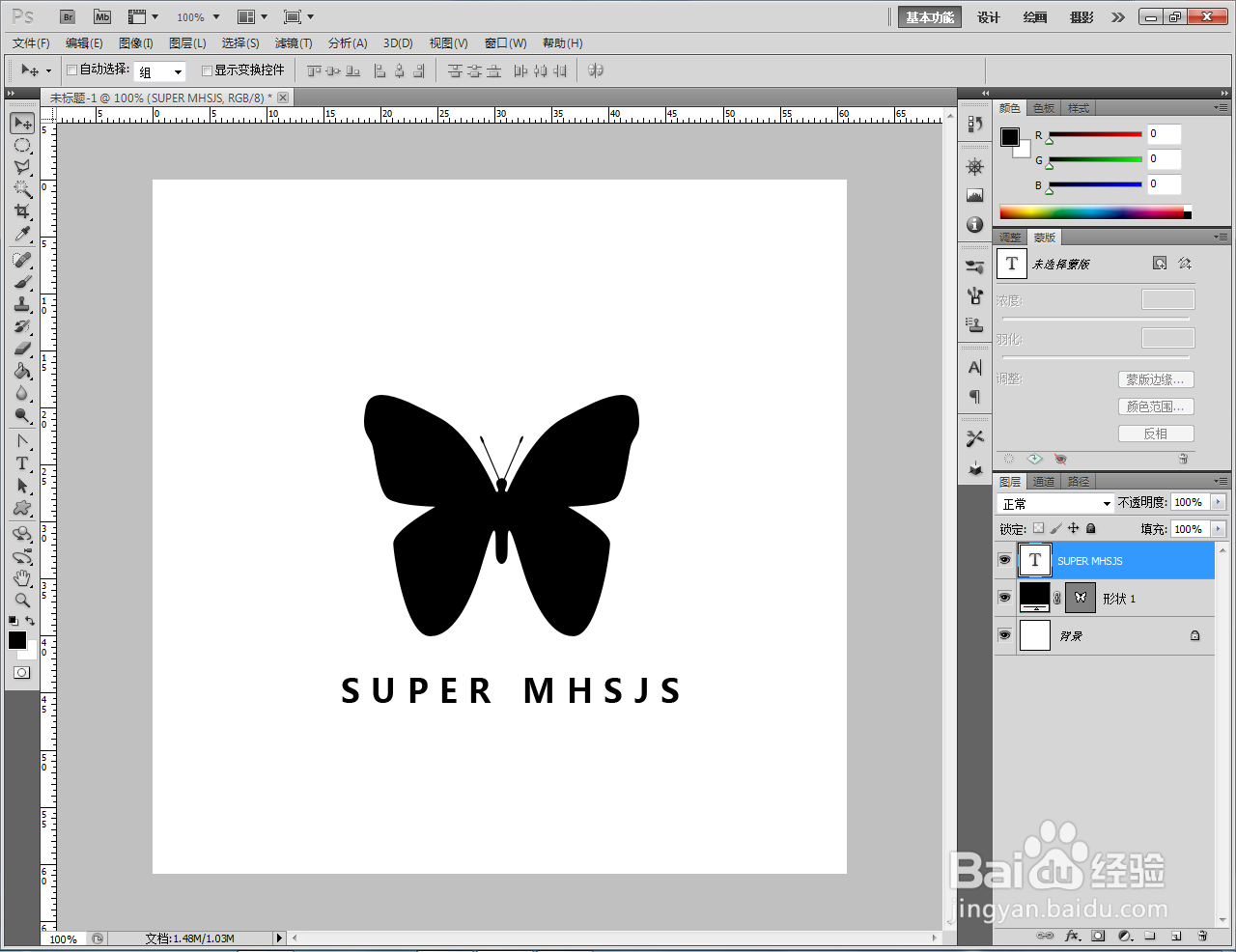Hide the 形状 1 layer
Viewport: 1236px width, 952px height.
1004,598
